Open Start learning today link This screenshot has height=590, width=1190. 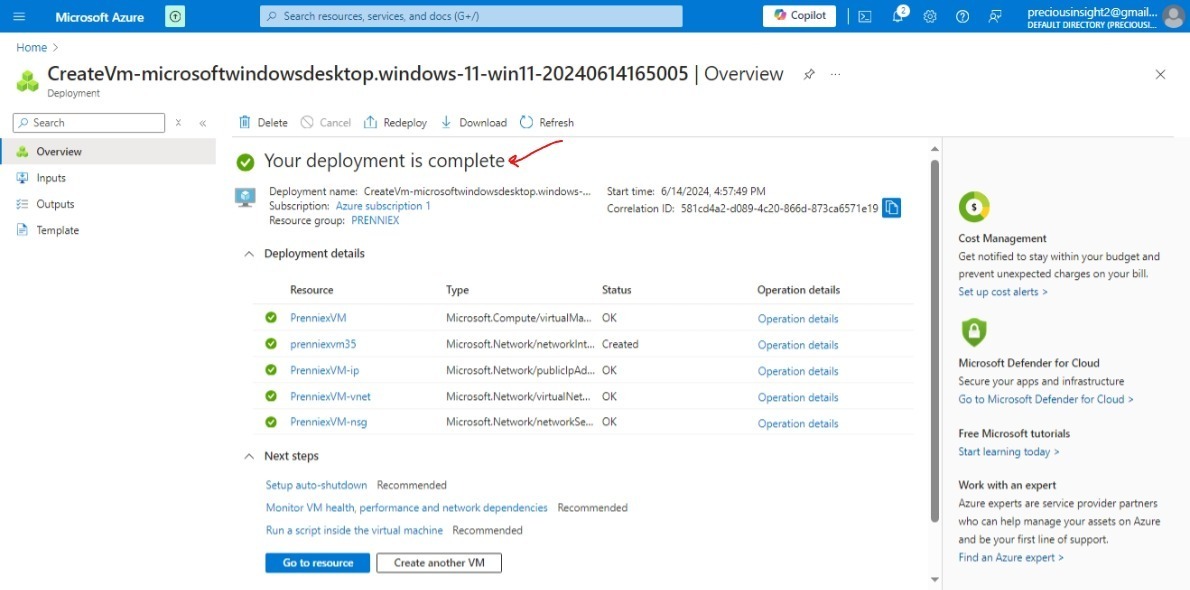1009,452
